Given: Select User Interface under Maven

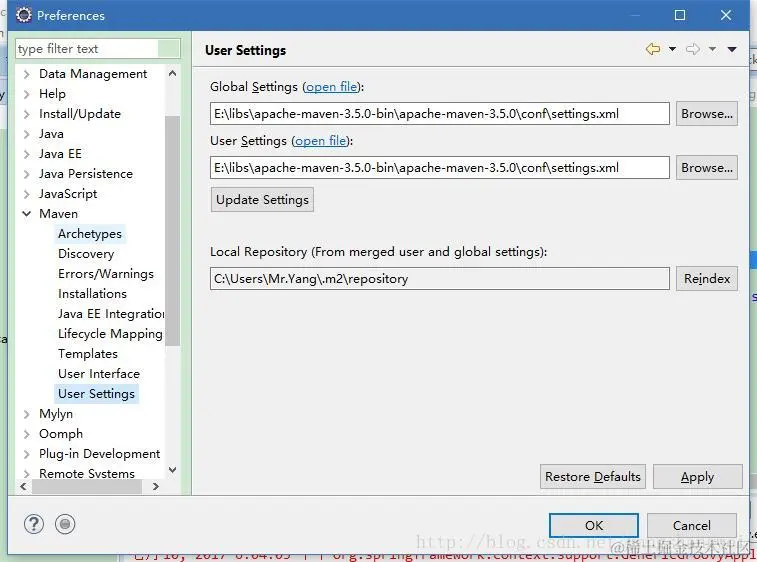Looking at the screenshot, I should pyautogui.click(x=99, y=374).
